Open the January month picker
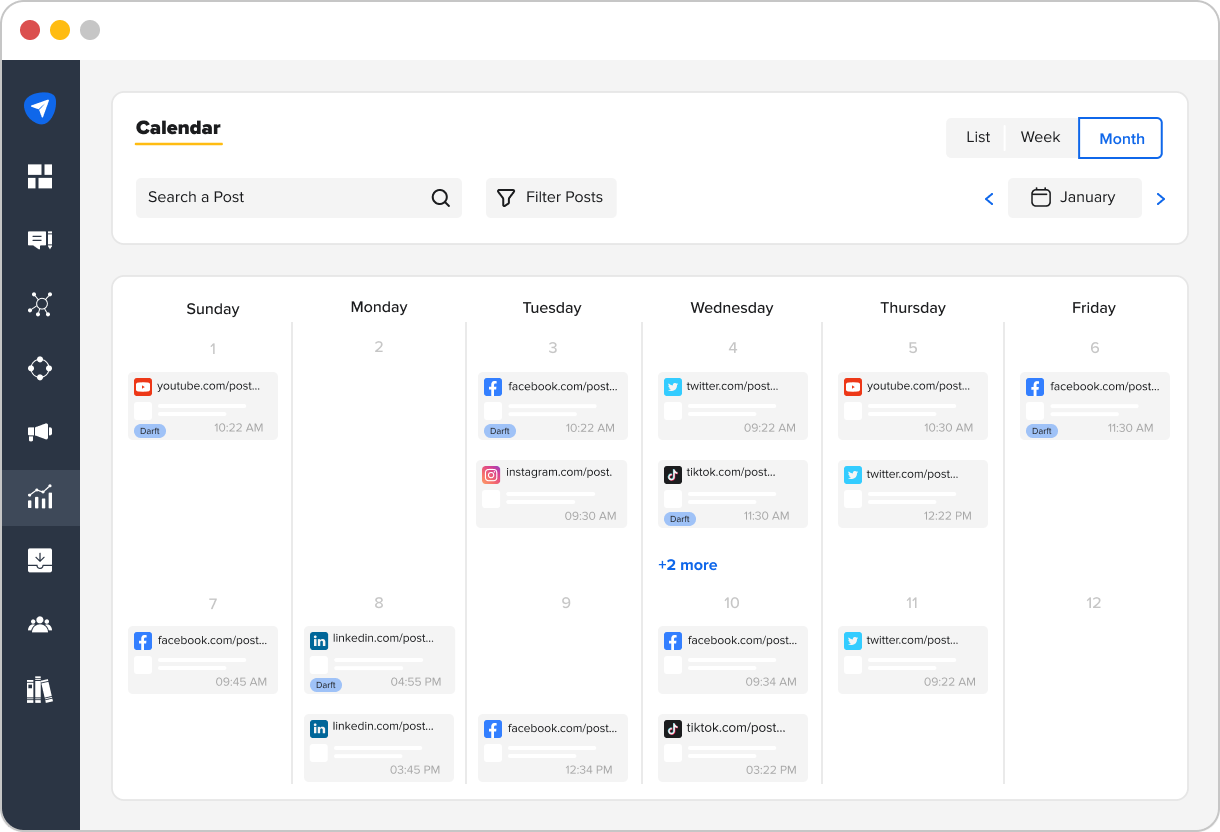 tap(1074, 198)
